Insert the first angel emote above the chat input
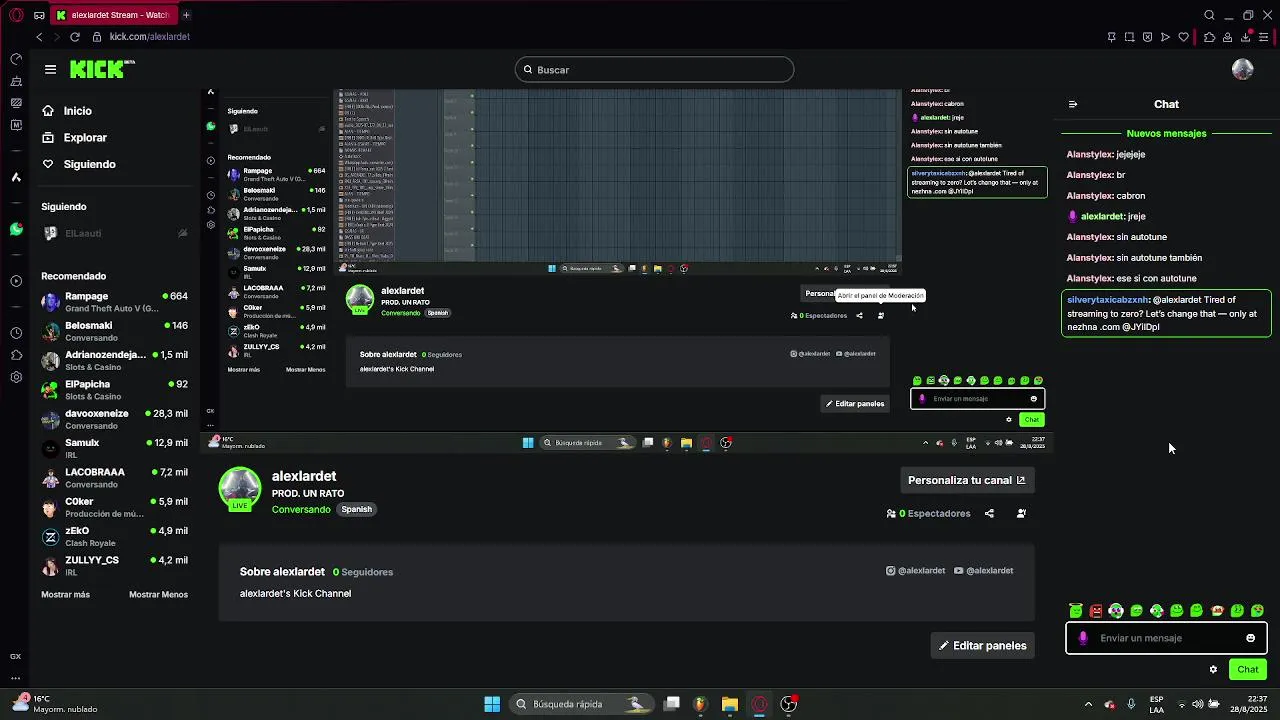 point(1076,611)
